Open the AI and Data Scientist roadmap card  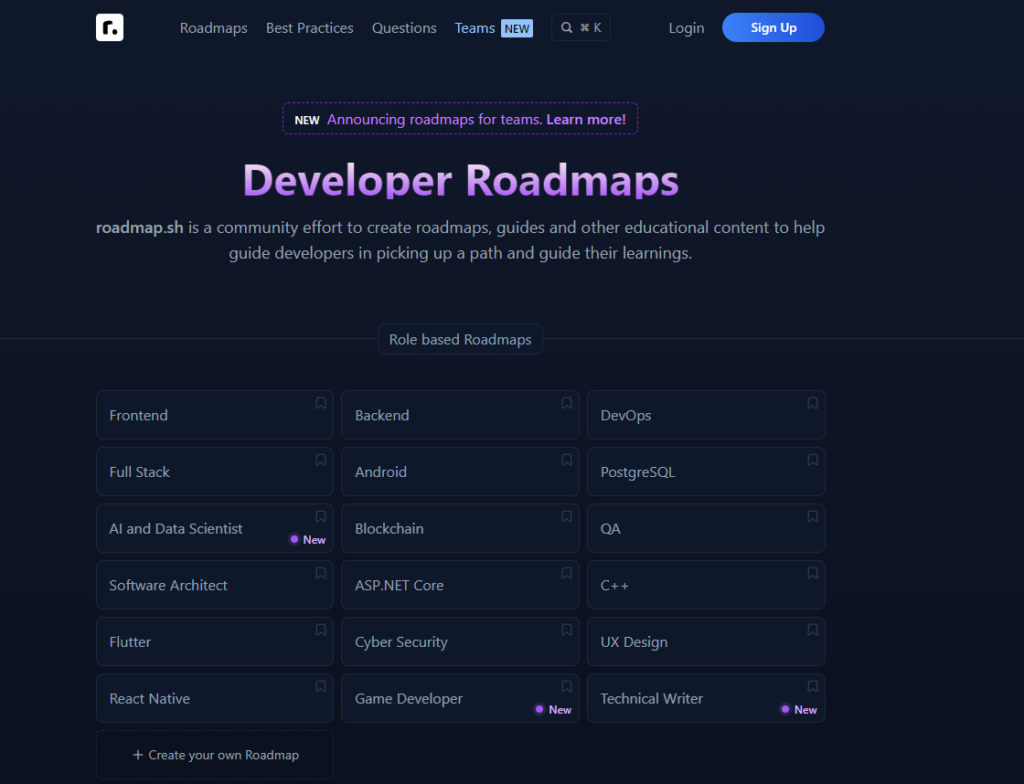tap(215, 529)
